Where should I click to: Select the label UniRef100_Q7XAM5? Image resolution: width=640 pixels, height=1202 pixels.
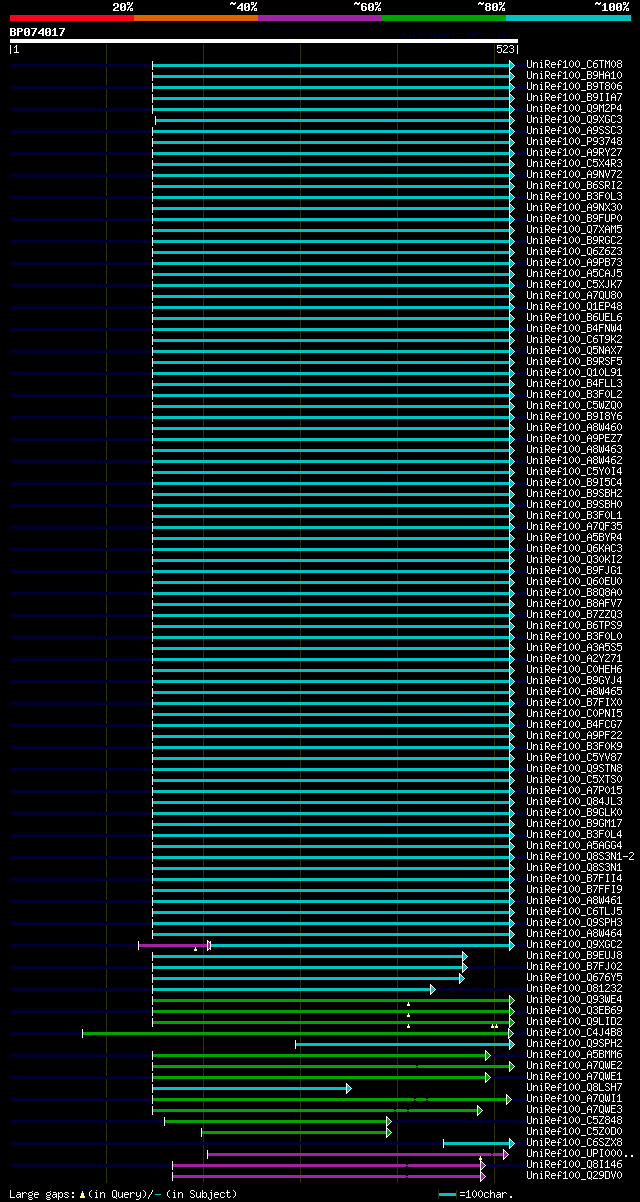tap(574, 229)
